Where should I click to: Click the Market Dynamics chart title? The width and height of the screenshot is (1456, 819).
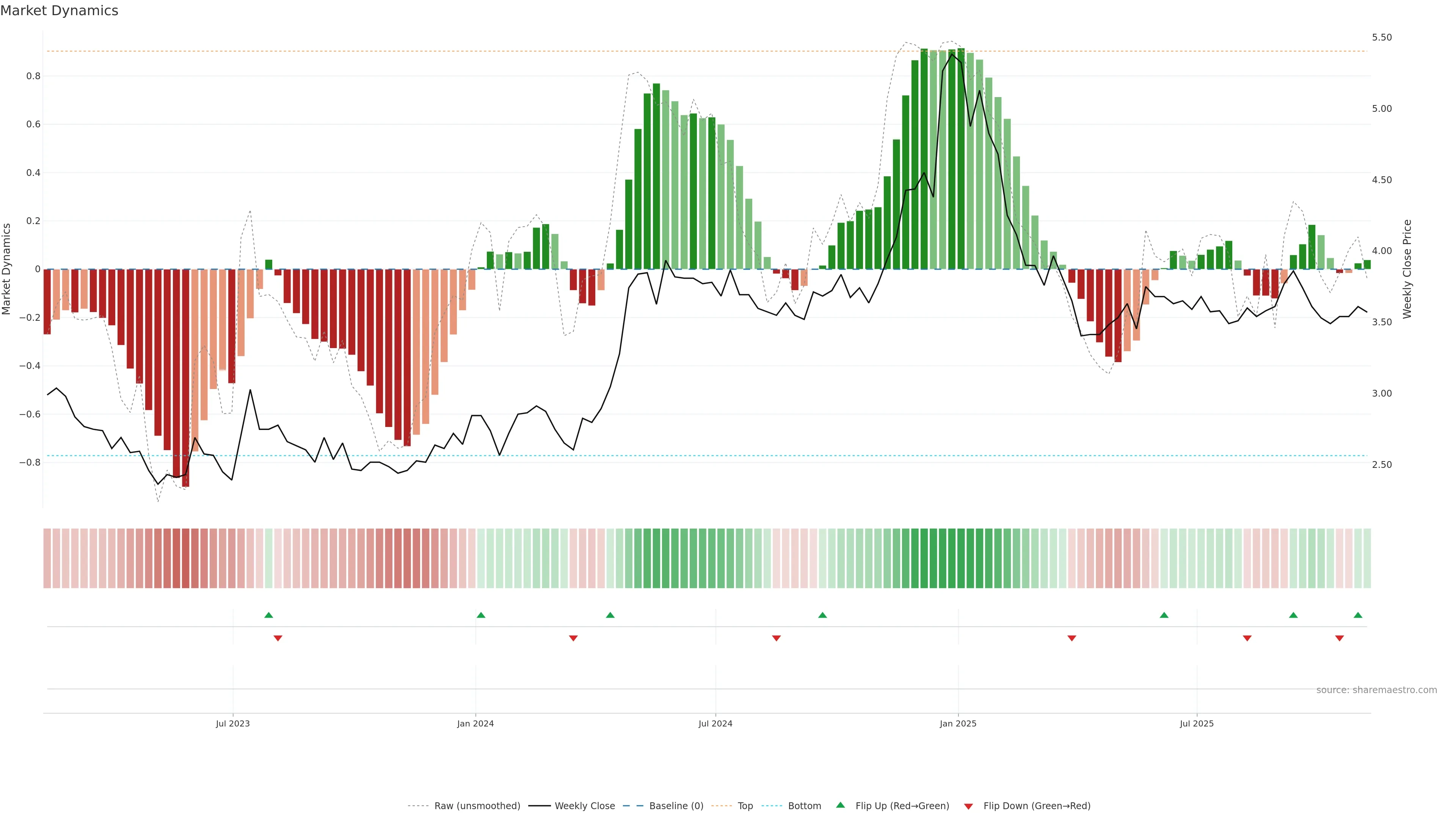[60, 11]
